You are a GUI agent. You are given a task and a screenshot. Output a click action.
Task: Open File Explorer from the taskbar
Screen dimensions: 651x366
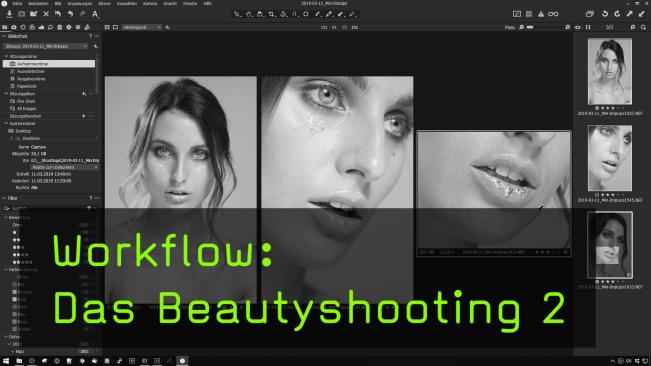(19, 361)
